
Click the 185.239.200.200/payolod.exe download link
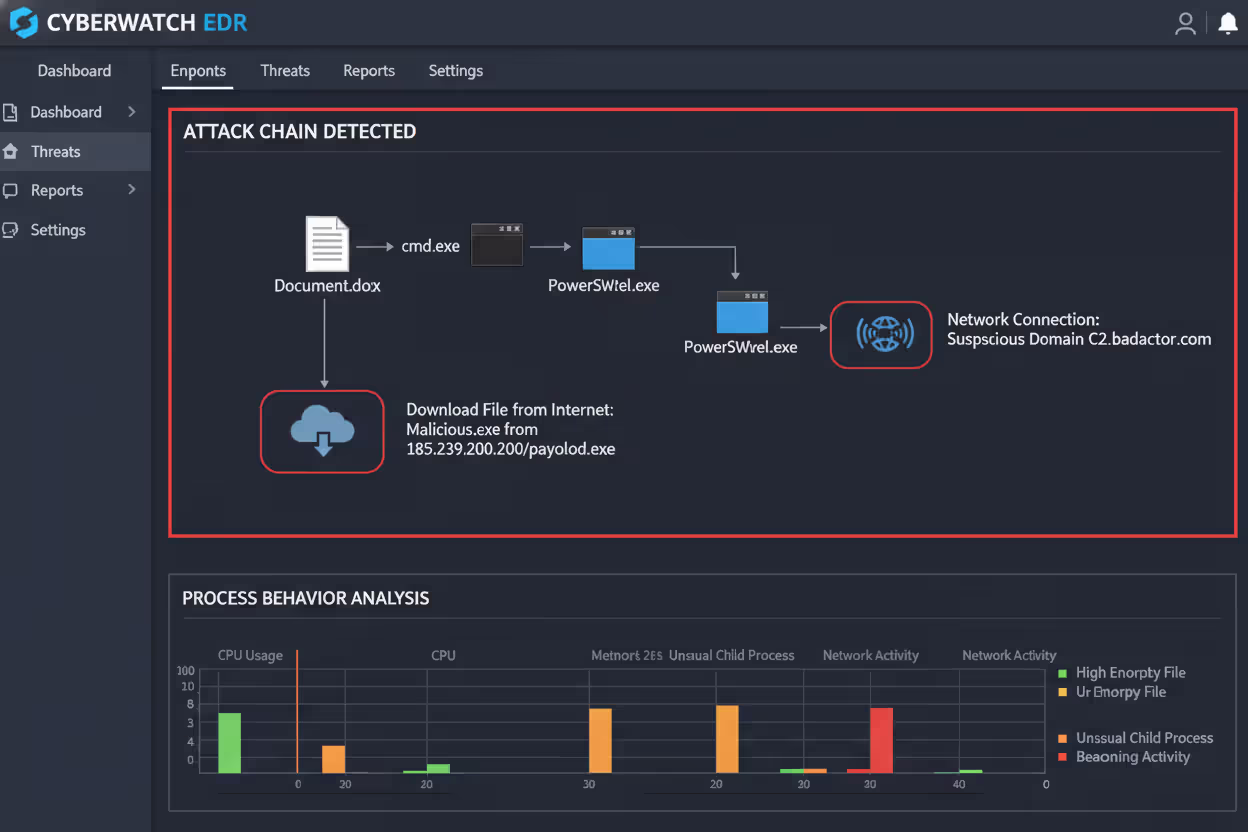click(x=510, y=449)
